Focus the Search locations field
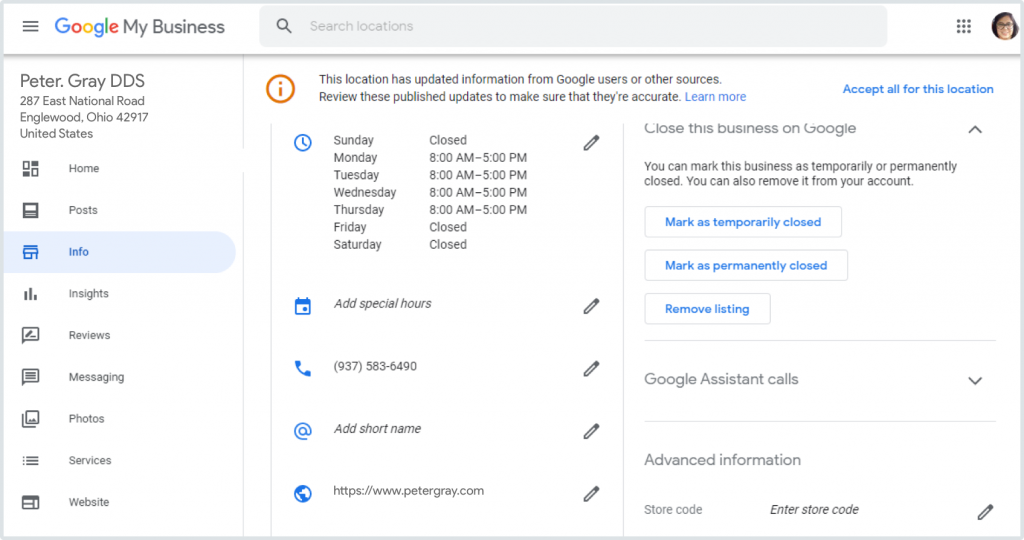The width and height of the screenshot is (1024, 540). [573, 26]
